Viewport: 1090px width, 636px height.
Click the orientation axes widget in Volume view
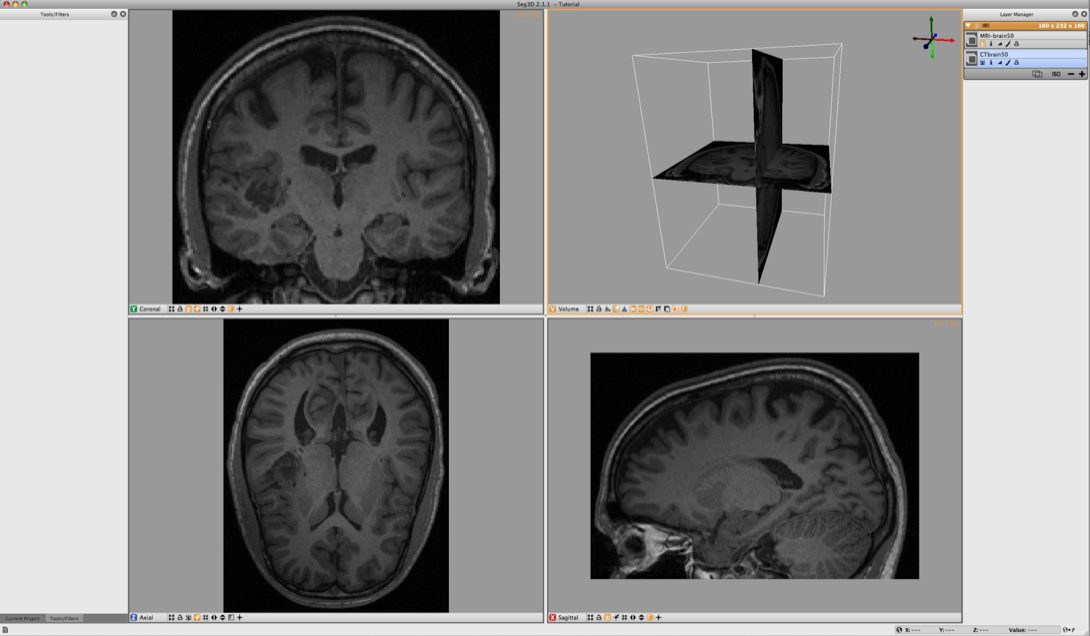[932, 38]
